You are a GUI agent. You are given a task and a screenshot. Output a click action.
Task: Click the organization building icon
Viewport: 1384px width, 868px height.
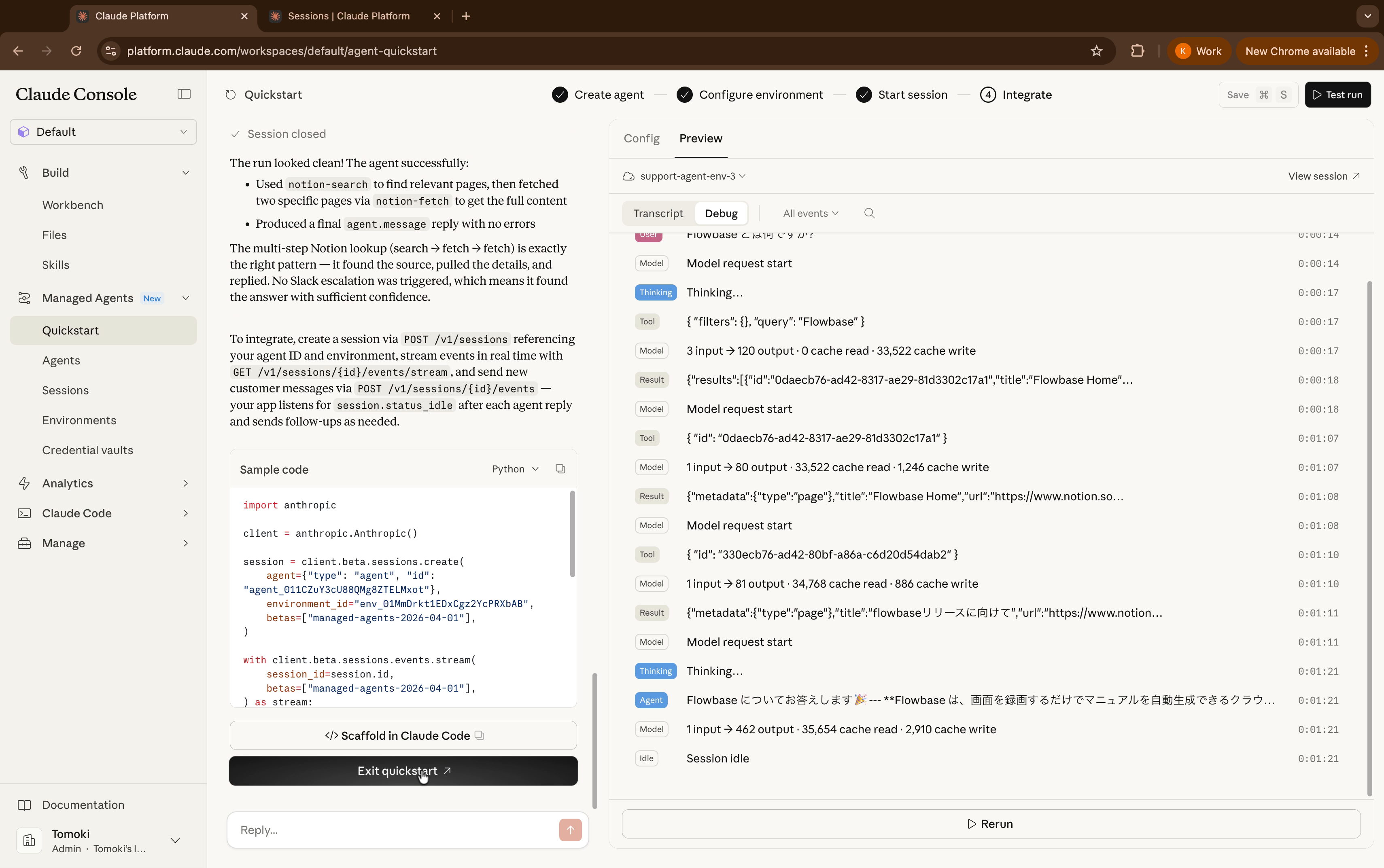click(x=29, y=840)
